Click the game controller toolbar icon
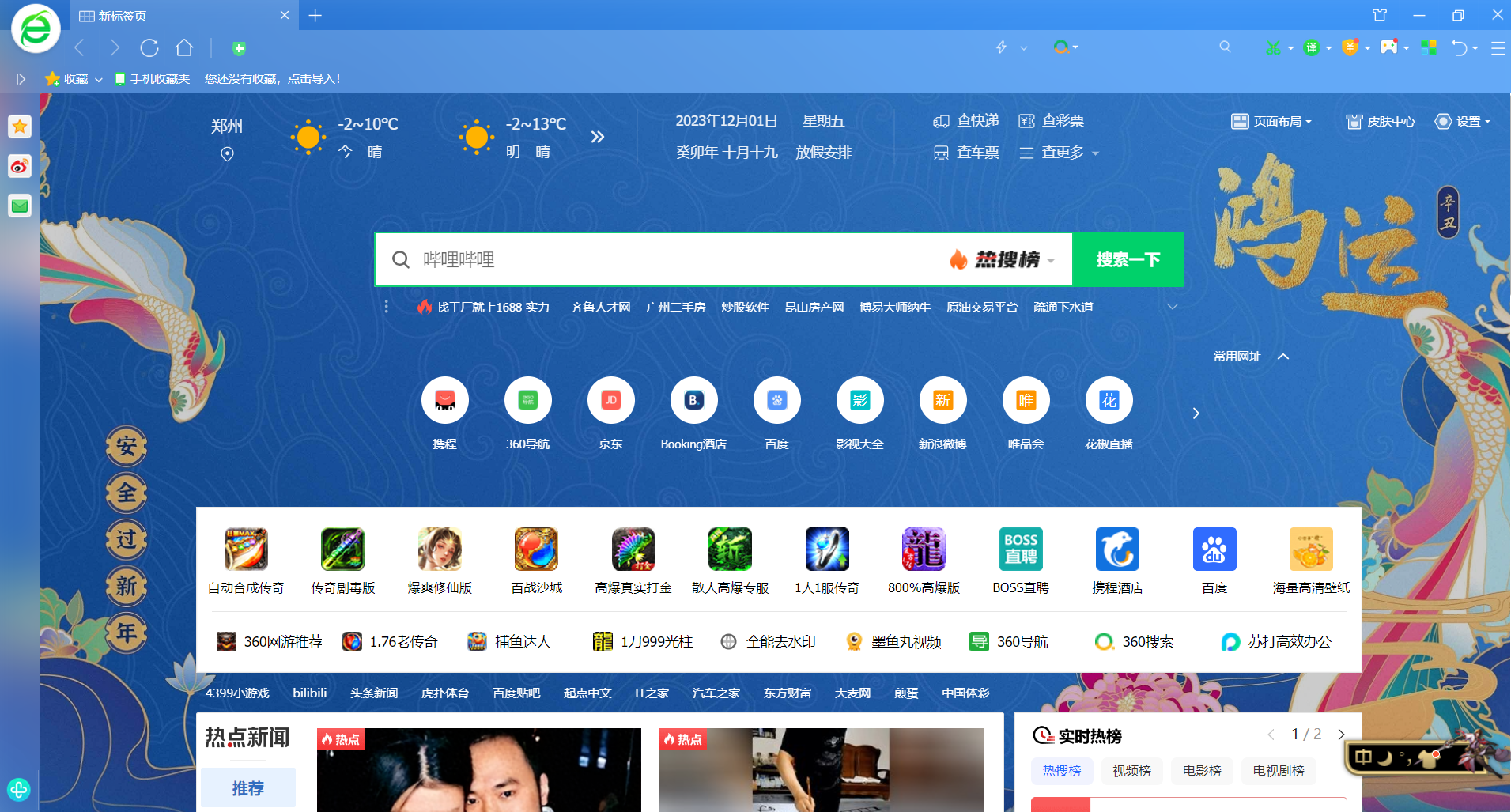The width and height of the screenshot is (1511, 812). tap(1389, 47)
